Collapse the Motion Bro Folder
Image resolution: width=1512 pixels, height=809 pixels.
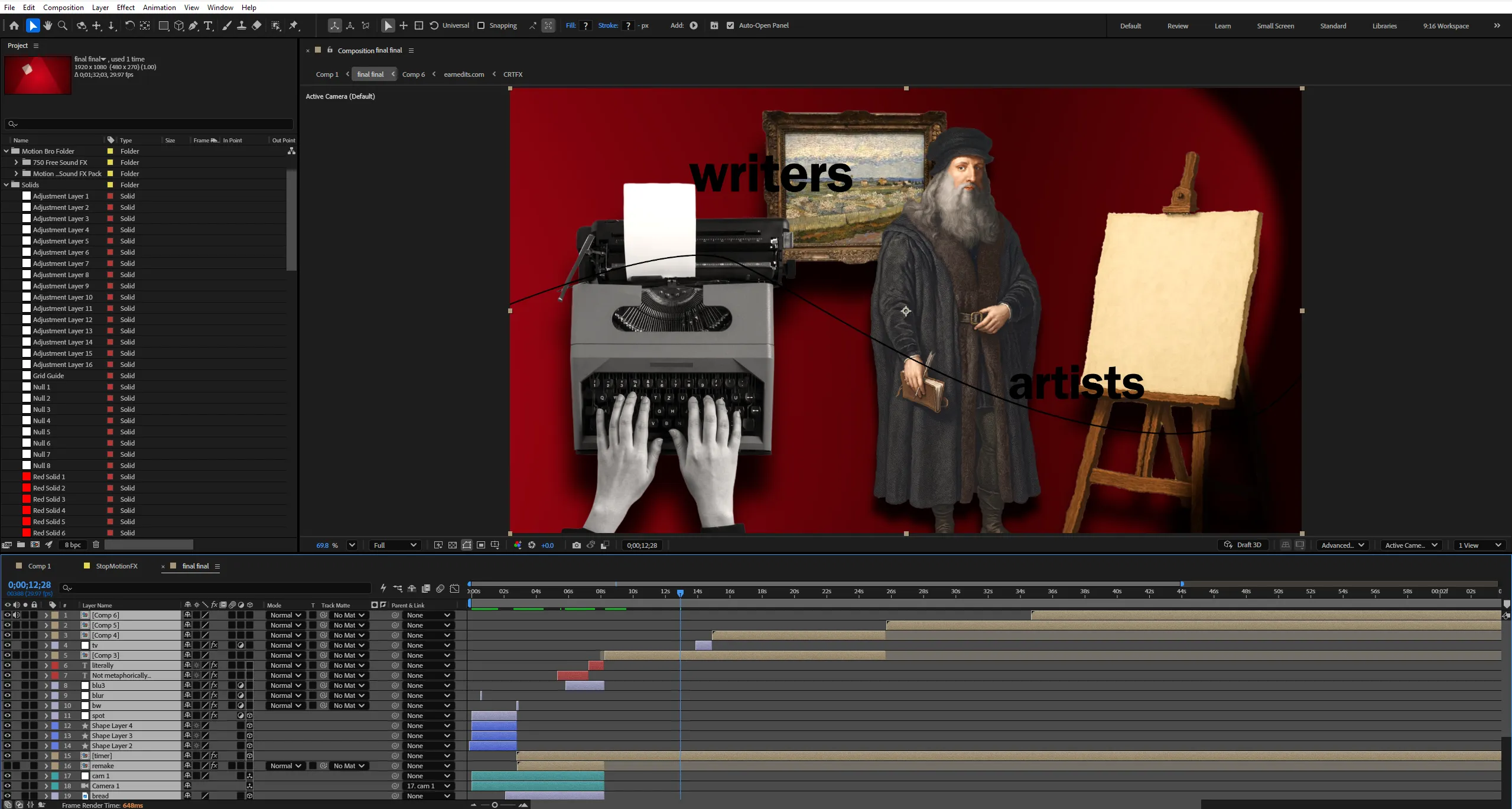[x=6, y=151]
